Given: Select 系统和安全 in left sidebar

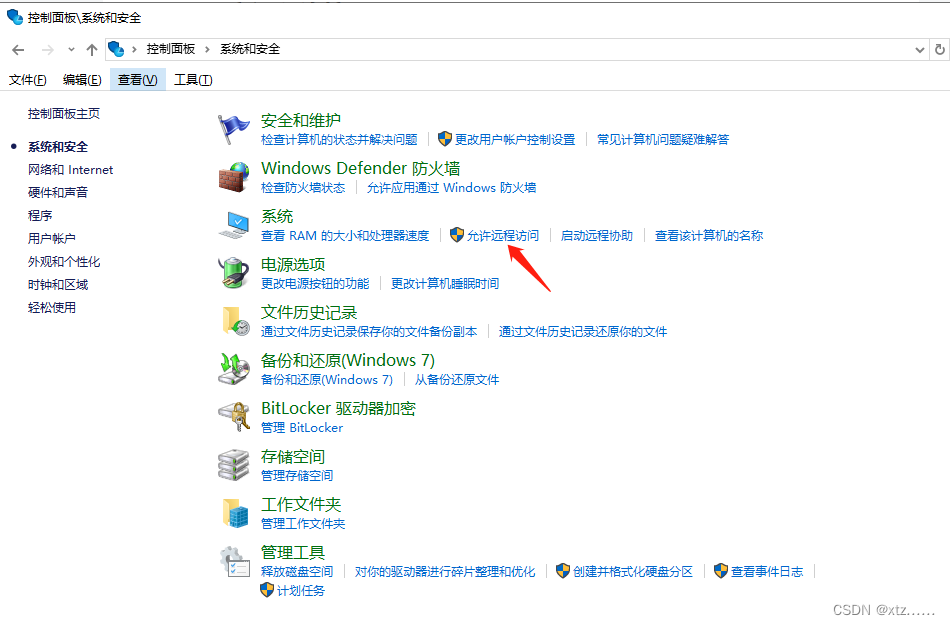Looking at the screenshot, I should tap(58, 147).
